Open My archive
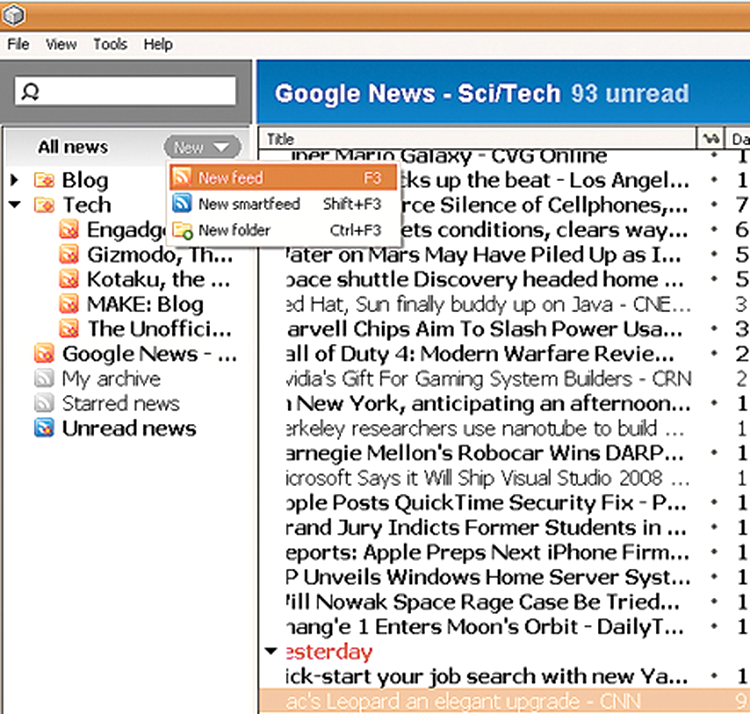 click(111, 379)
